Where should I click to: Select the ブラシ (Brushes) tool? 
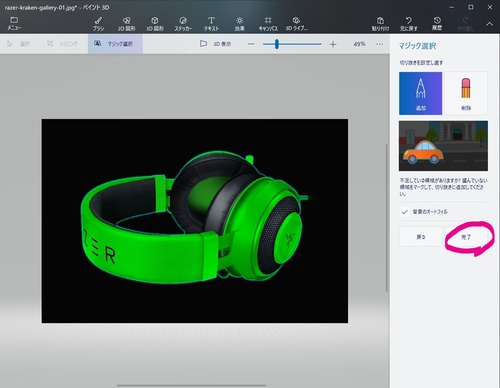coord(98,24)
